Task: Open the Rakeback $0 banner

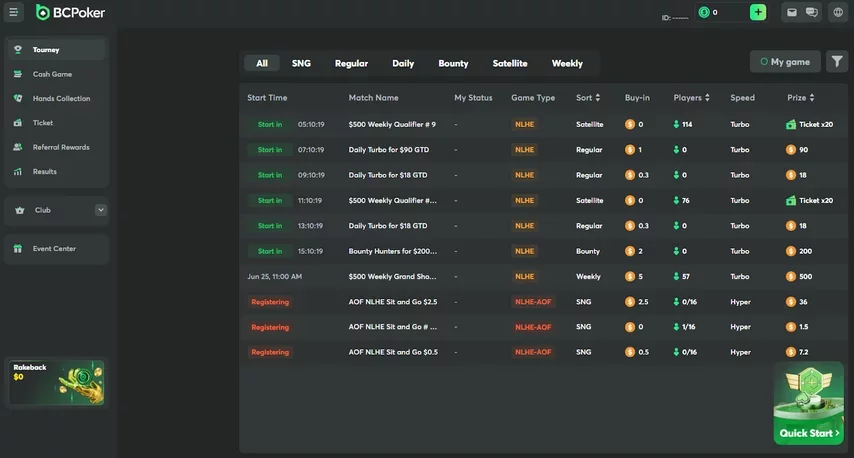Action: click(57, 383)
